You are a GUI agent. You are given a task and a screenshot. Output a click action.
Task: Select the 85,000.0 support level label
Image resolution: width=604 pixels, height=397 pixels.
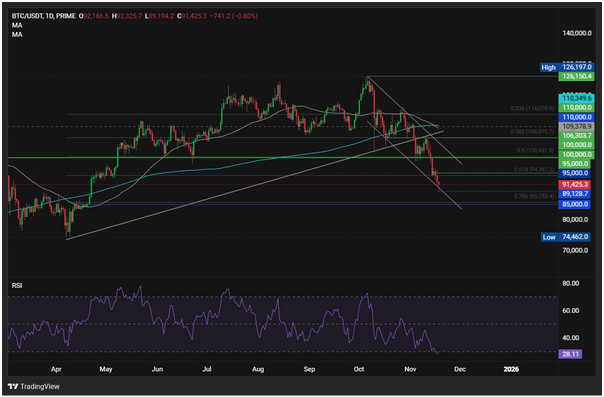(x=575, y=204)
